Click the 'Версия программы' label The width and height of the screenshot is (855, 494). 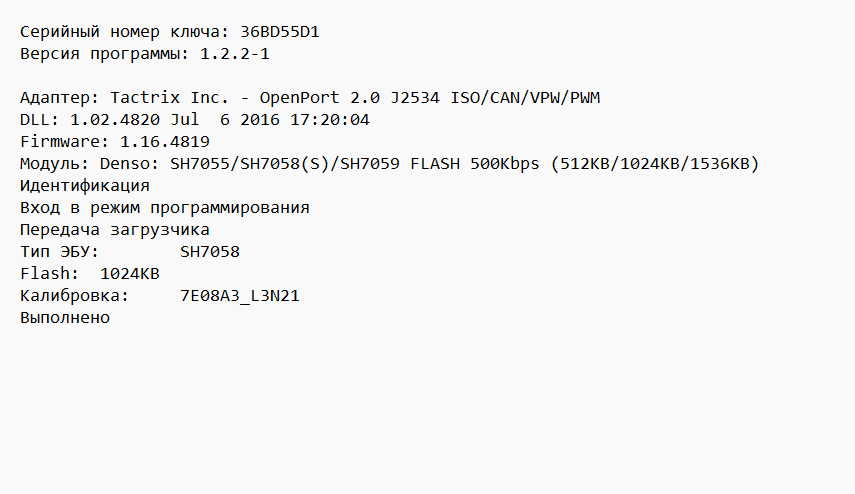pyautogui.click(x=104, y=54)
